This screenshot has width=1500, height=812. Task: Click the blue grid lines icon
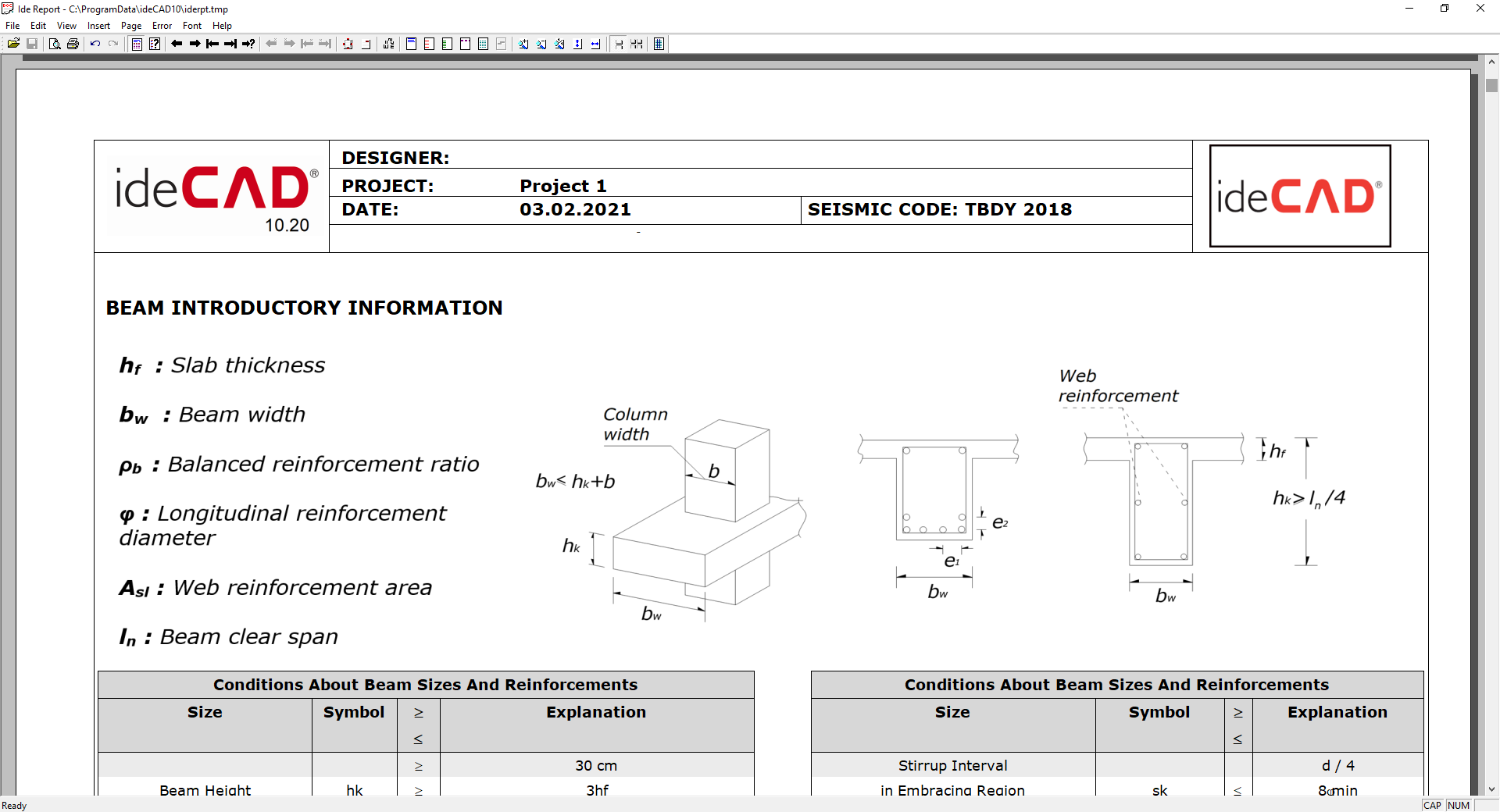[659, 44]
